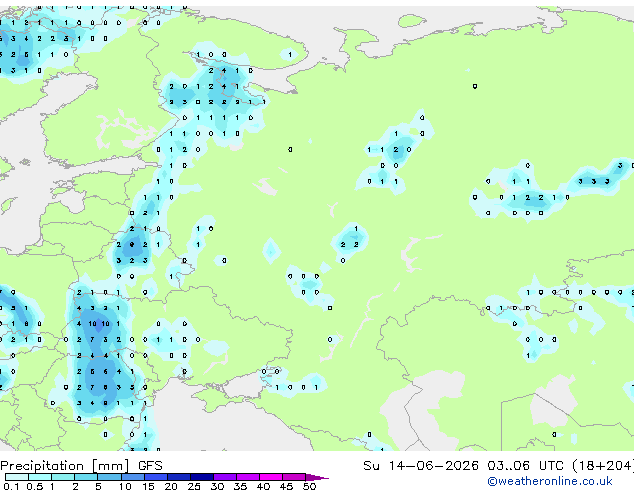
Task: Select the 1–2 mm legend color swatch
Action: [x=63, y=477]
